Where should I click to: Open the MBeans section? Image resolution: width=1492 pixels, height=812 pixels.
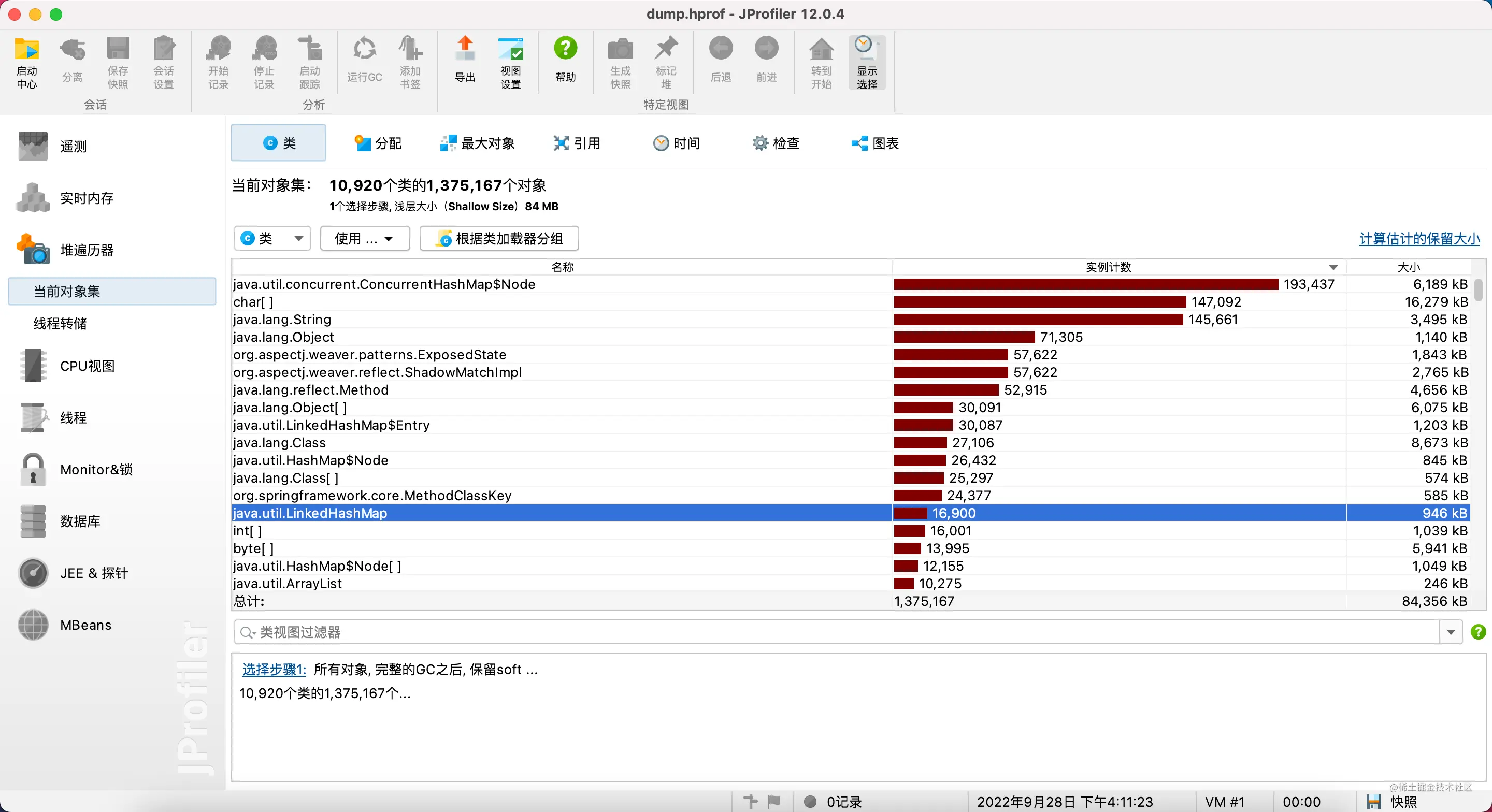pyautogui.click(x=65, y=625)
